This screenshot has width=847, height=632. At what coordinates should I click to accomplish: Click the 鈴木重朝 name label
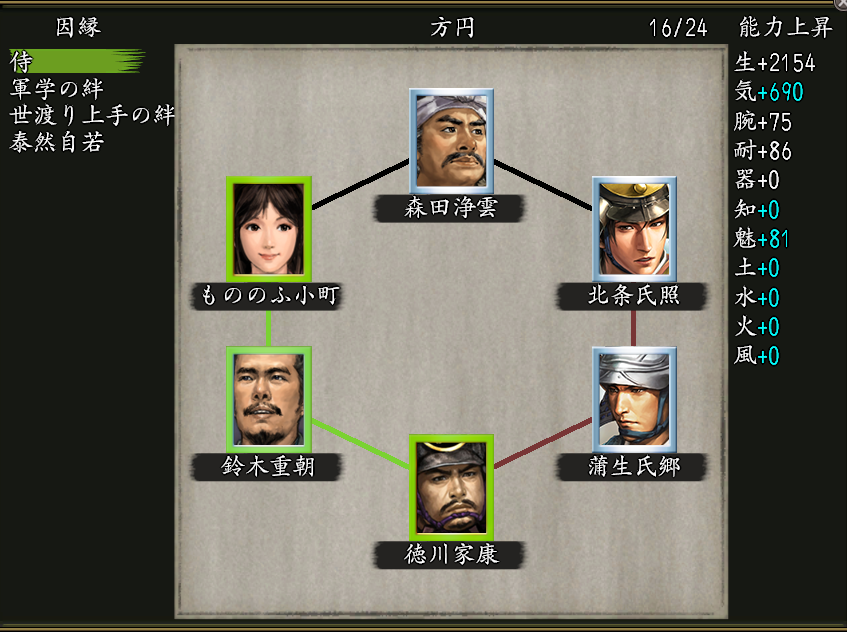coord(267,467)
